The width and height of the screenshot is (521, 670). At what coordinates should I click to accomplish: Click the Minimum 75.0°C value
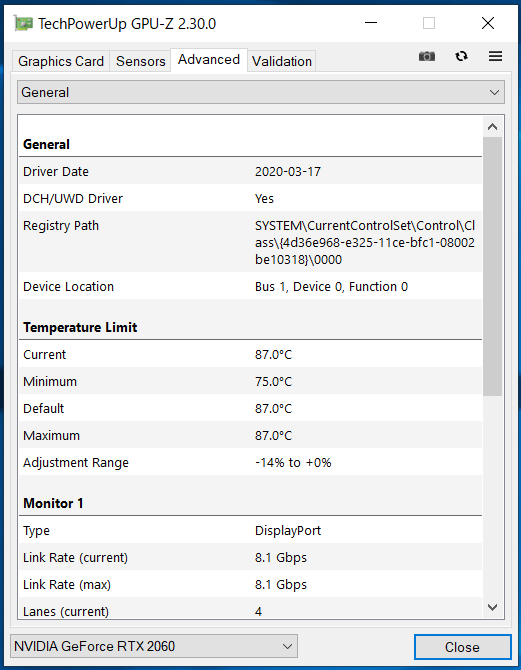pos(274,382)
